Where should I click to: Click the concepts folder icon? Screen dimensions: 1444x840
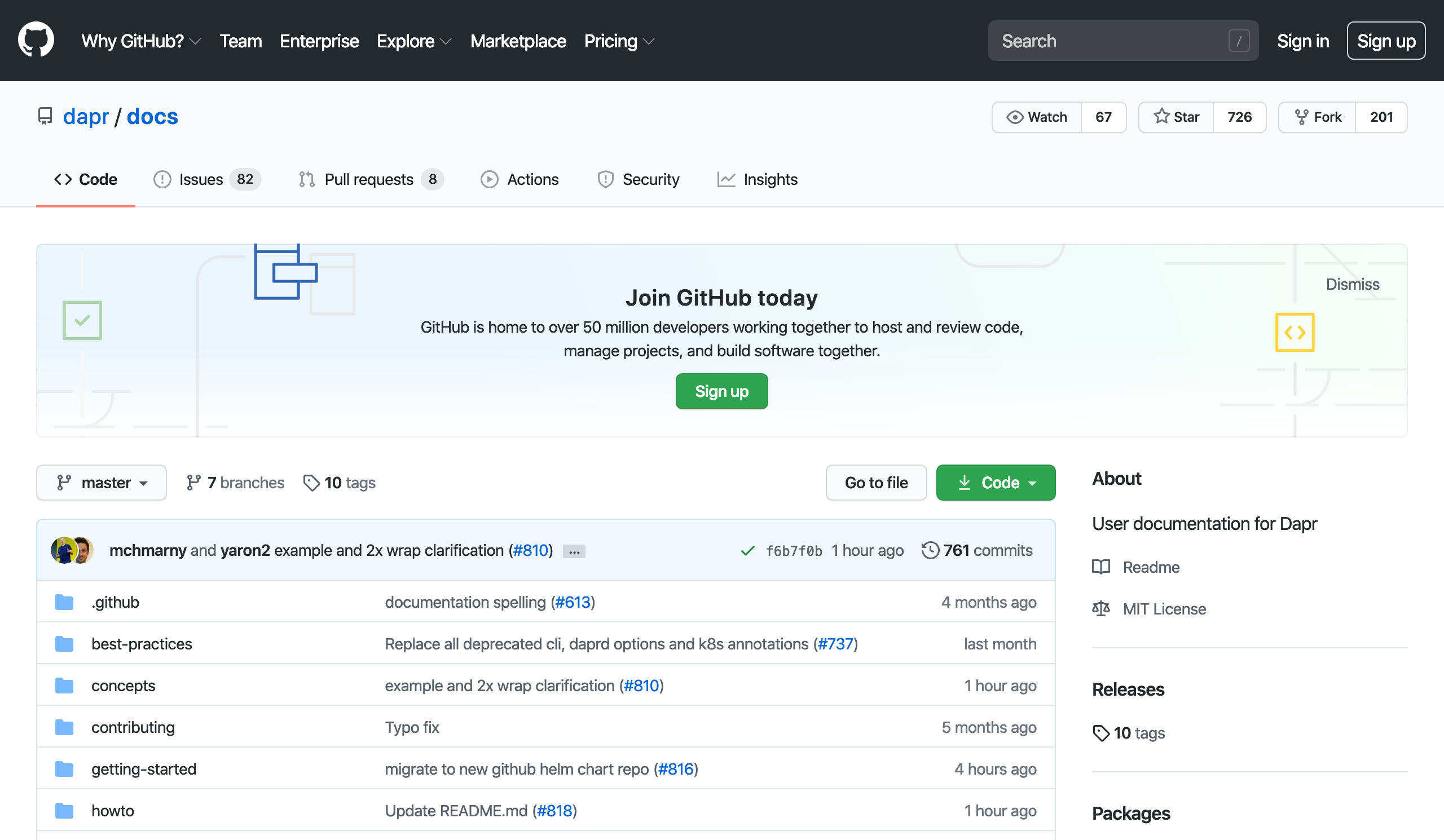[64, 686]
